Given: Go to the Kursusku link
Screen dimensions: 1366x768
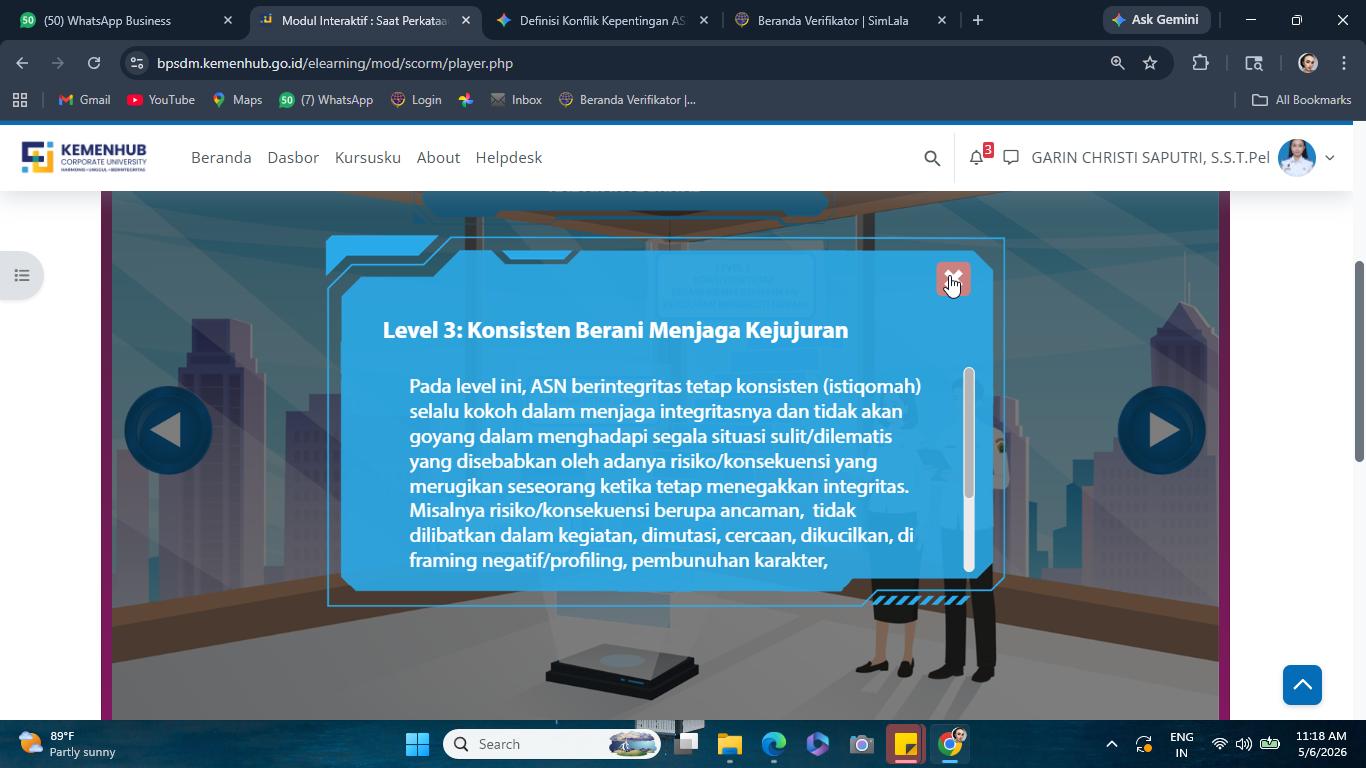Looking at the screenshot, I should coord(368,157).
